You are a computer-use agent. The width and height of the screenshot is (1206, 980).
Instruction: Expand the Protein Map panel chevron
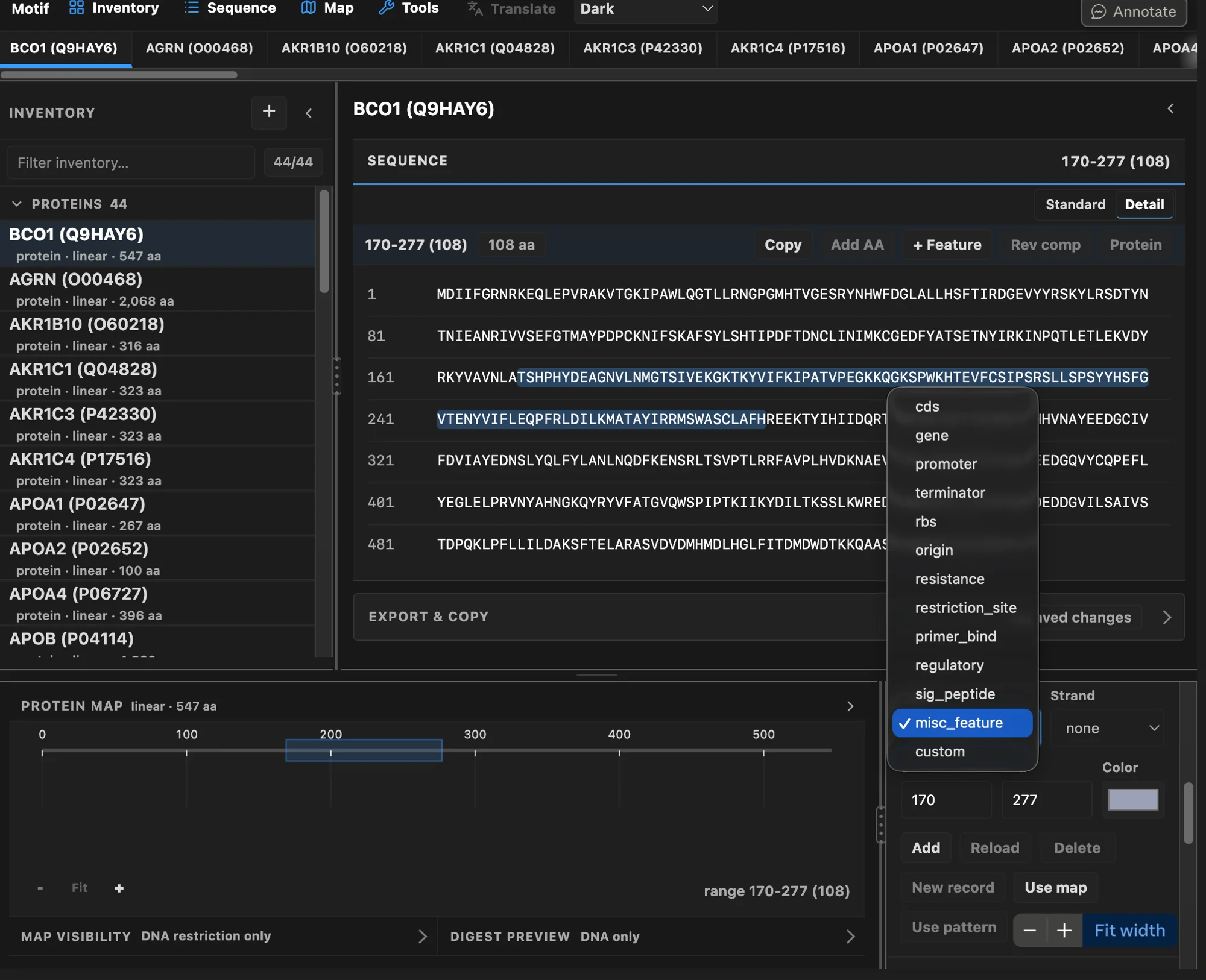[x=850, y=706]
